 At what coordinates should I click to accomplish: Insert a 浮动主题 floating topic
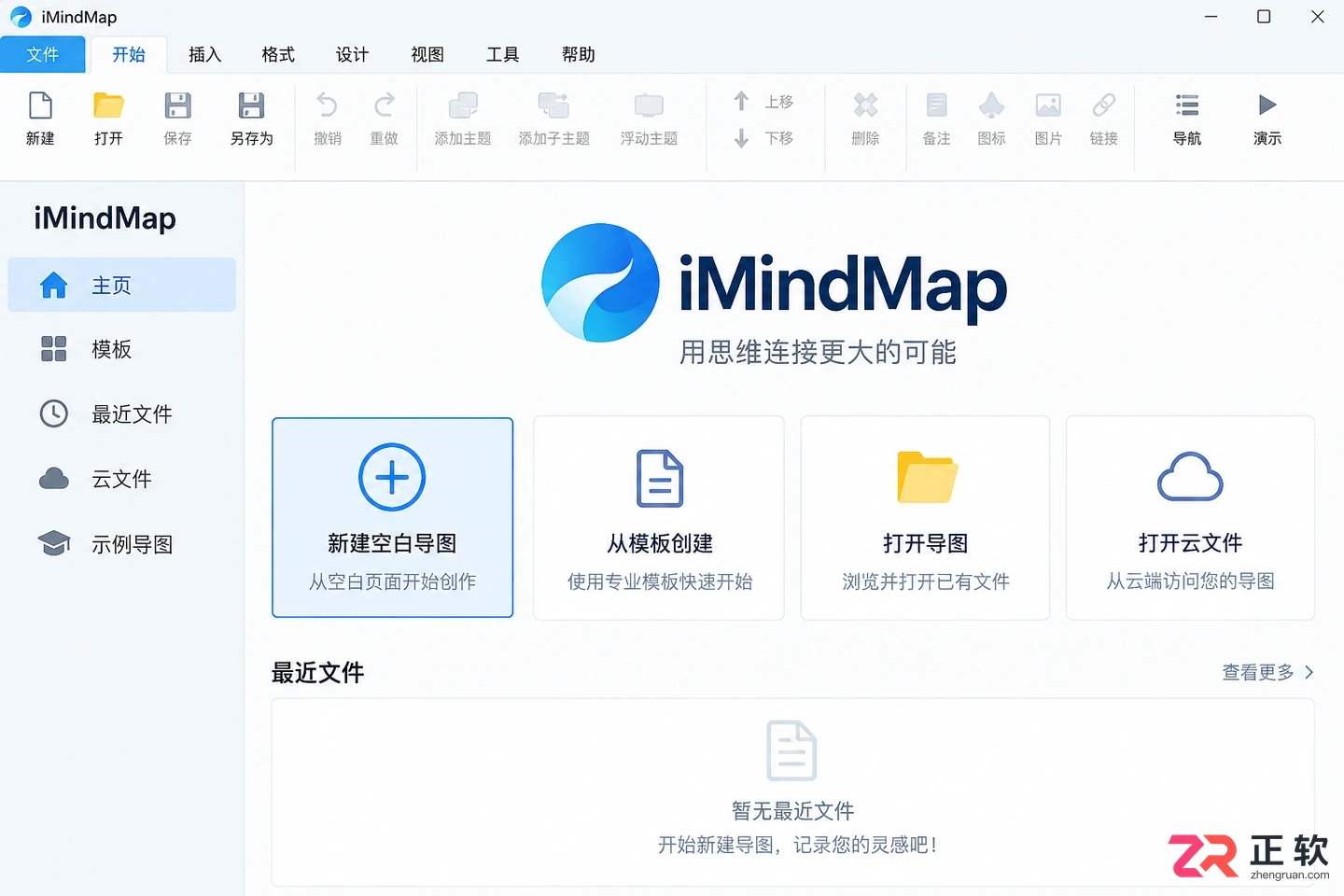tap(649, 119)
